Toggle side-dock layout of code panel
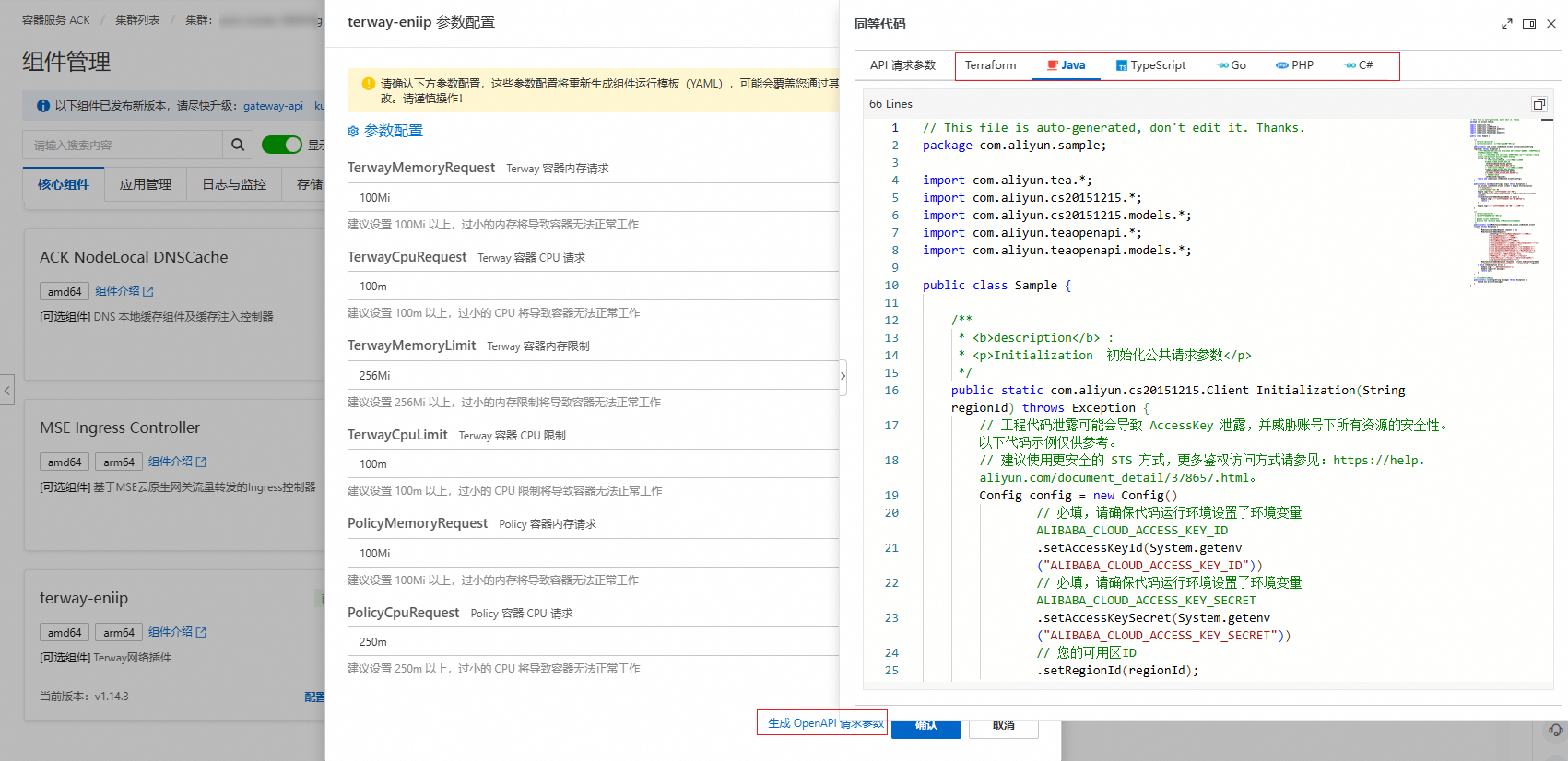 pos(1529,24)
